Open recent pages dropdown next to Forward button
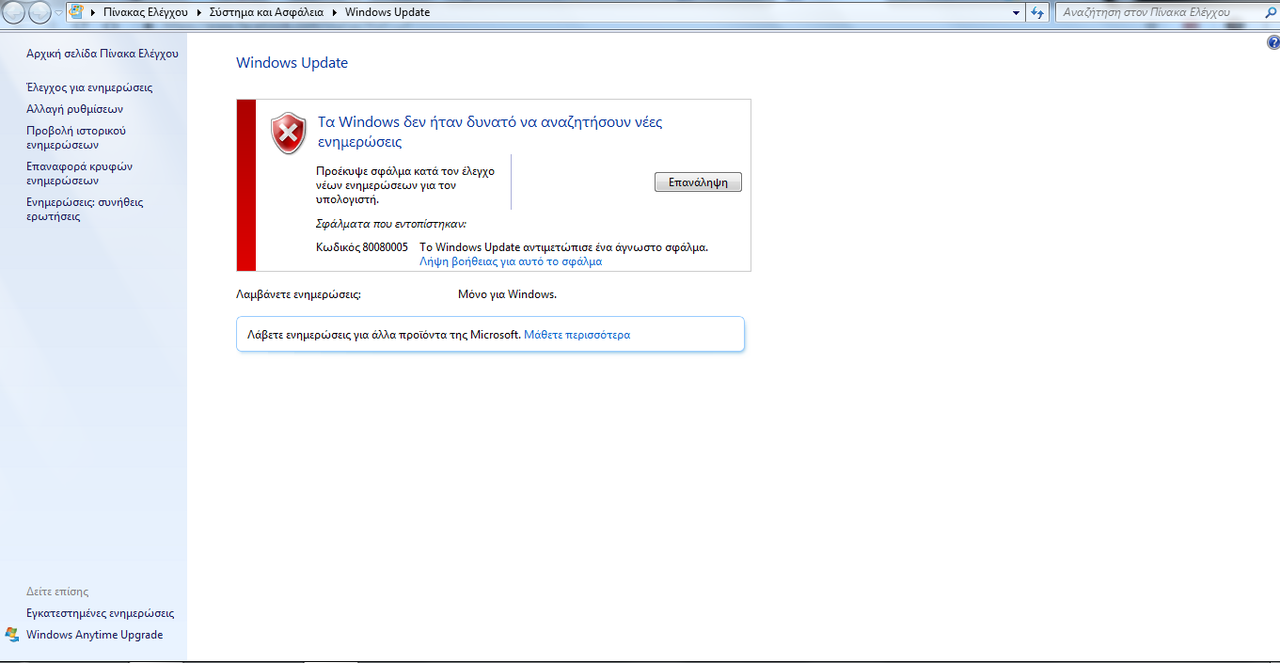Screen dimensions: 1280x663 59,13
